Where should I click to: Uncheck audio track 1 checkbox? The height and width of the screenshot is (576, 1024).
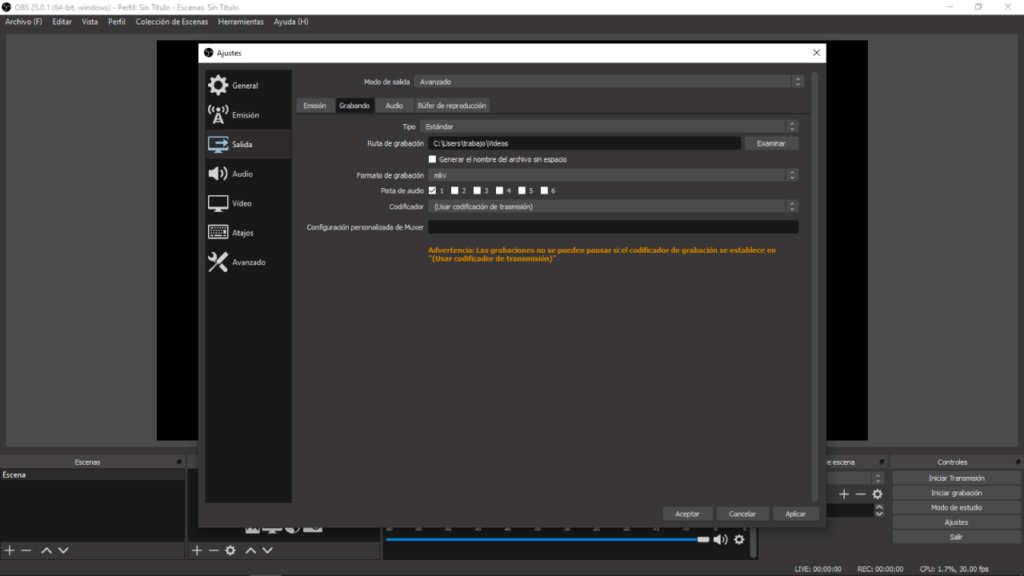click(433, 190)
